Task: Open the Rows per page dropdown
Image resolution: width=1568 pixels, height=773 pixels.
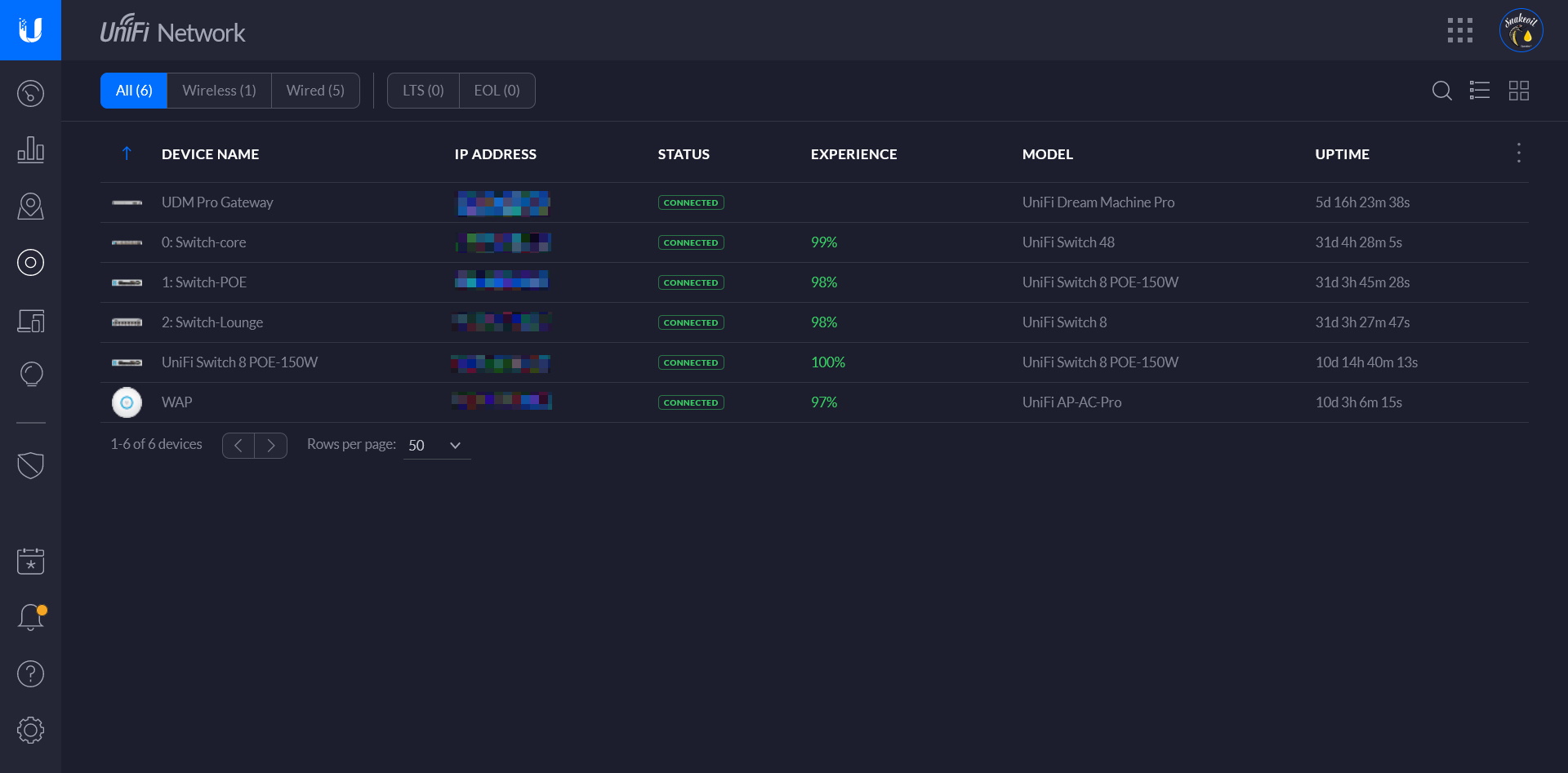Action: pyautogui.click(x=436, y=445)
